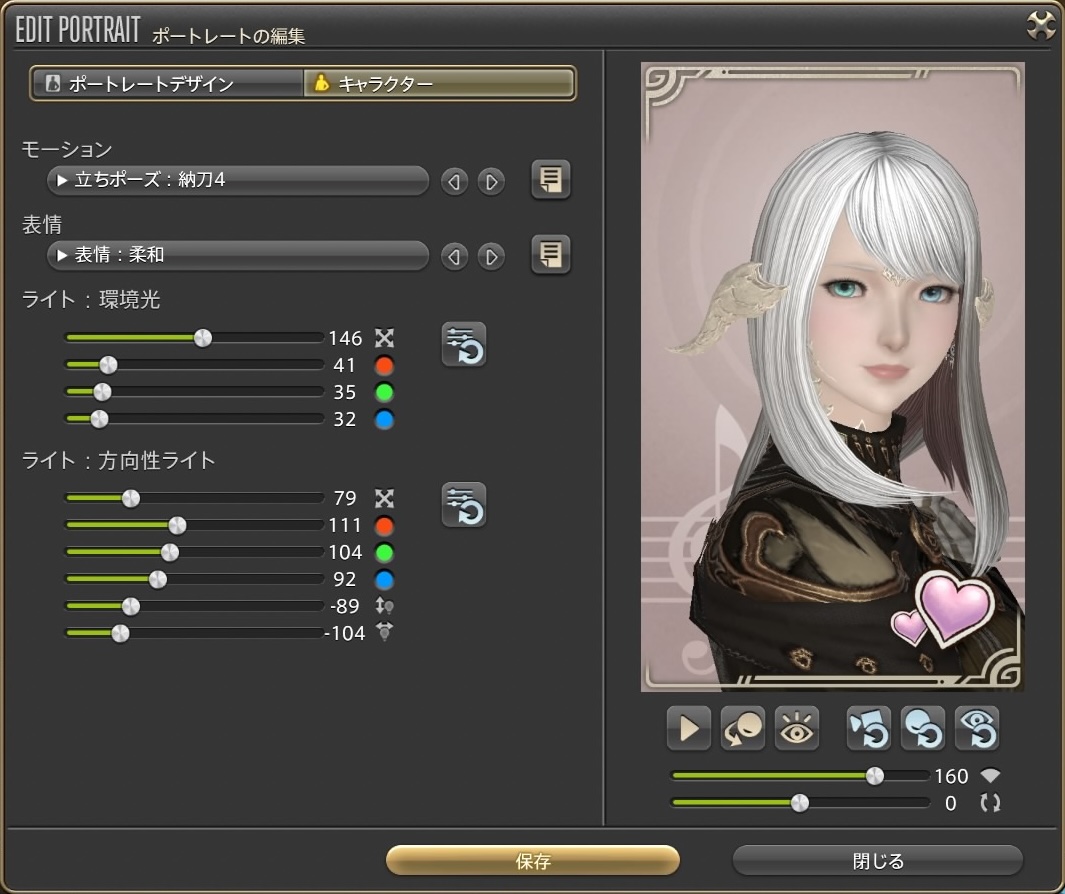Reset the ambient light (環境光) settings
1065x894 pixels.
coord(464,345)
